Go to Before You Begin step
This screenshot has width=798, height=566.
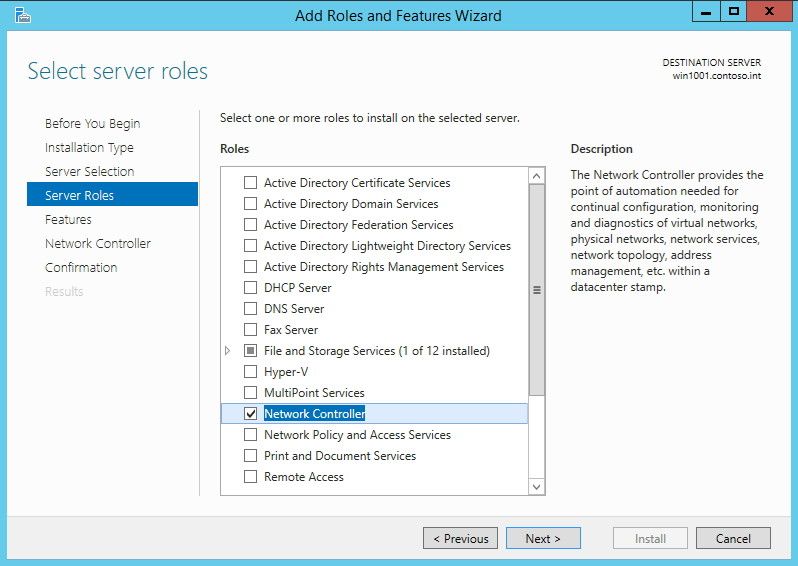pos(93,124)
